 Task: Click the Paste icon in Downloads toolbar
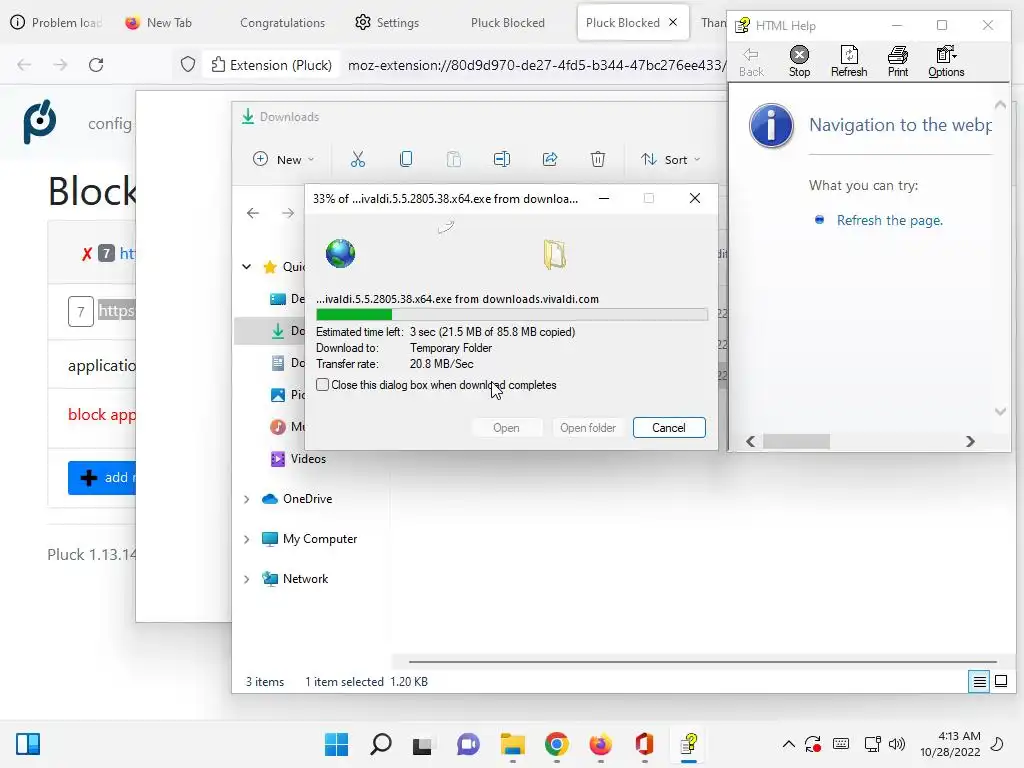pos(454,159)
